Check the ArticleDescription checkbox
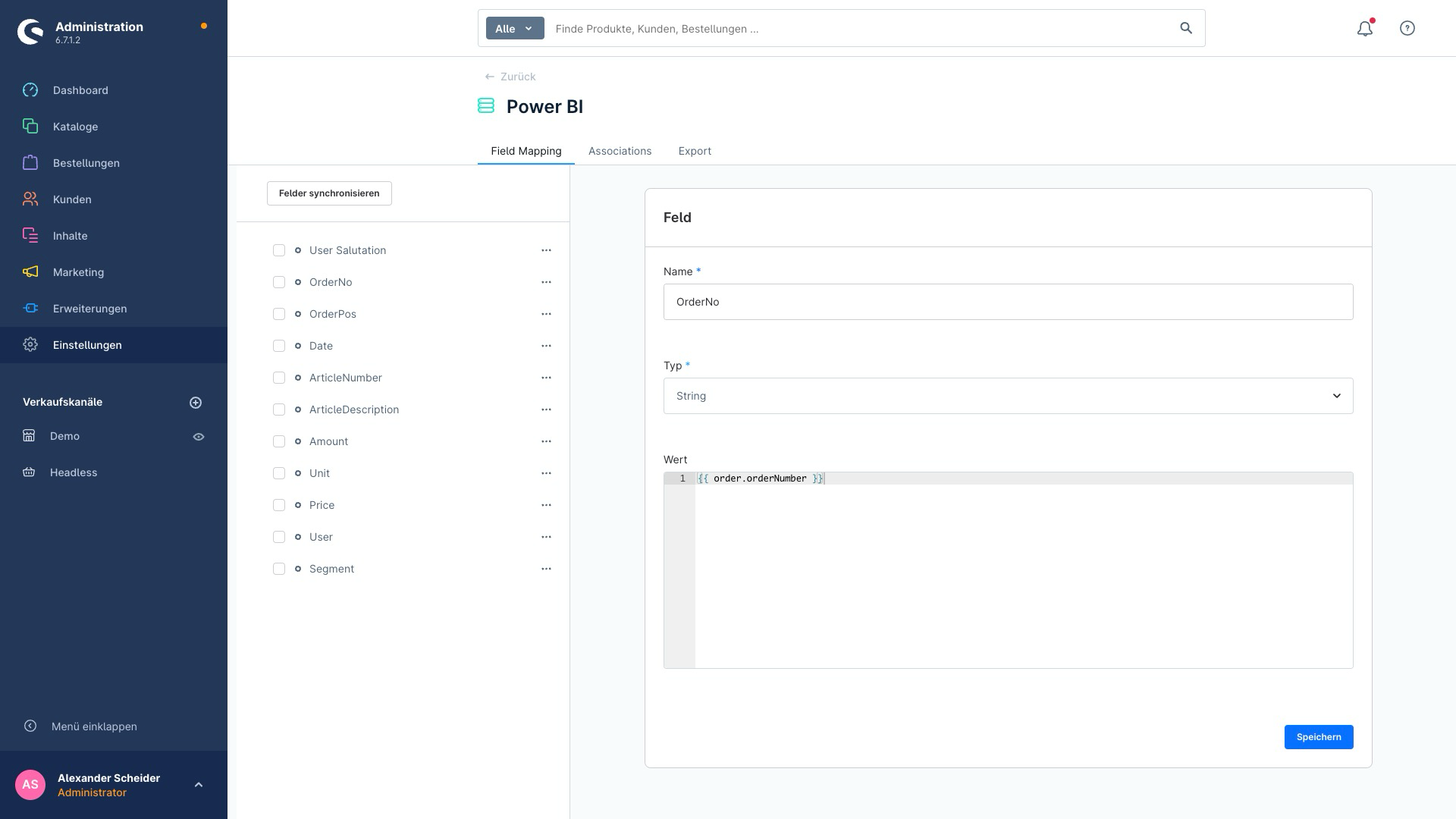The height and width of the screenshot is (819, 1456). (279, 409)
